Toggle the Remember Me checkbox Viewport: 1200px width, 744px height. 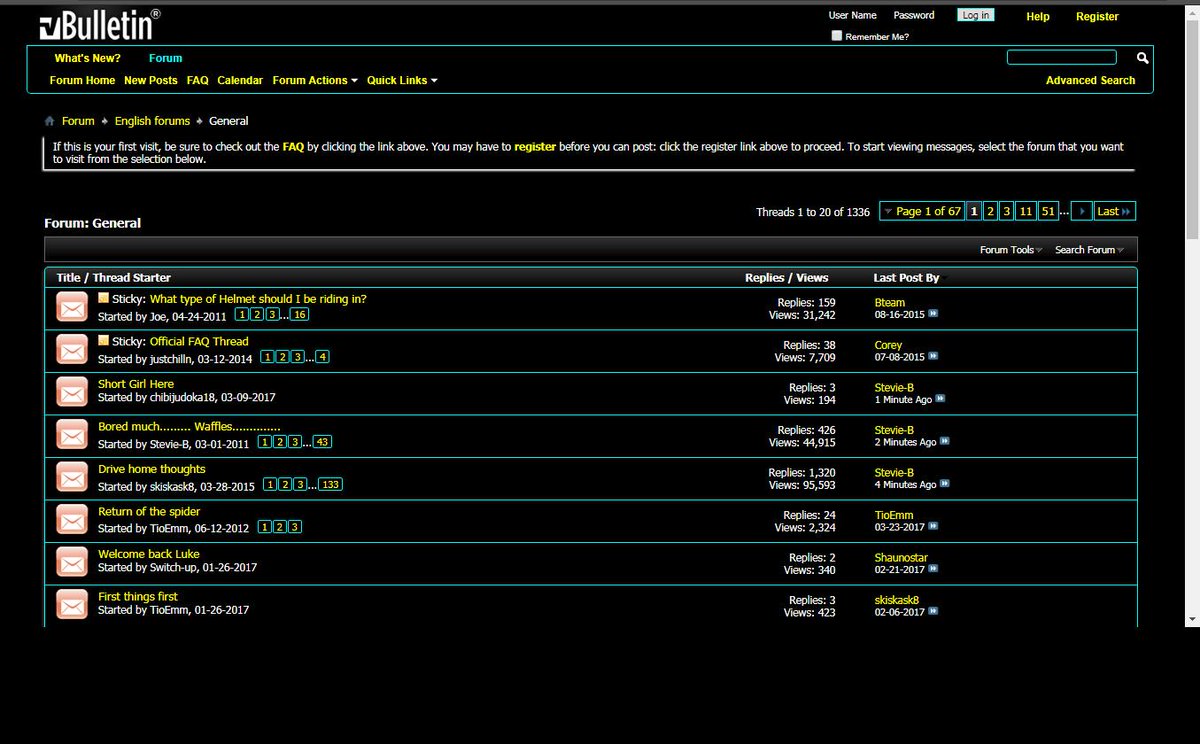(837, 36)
